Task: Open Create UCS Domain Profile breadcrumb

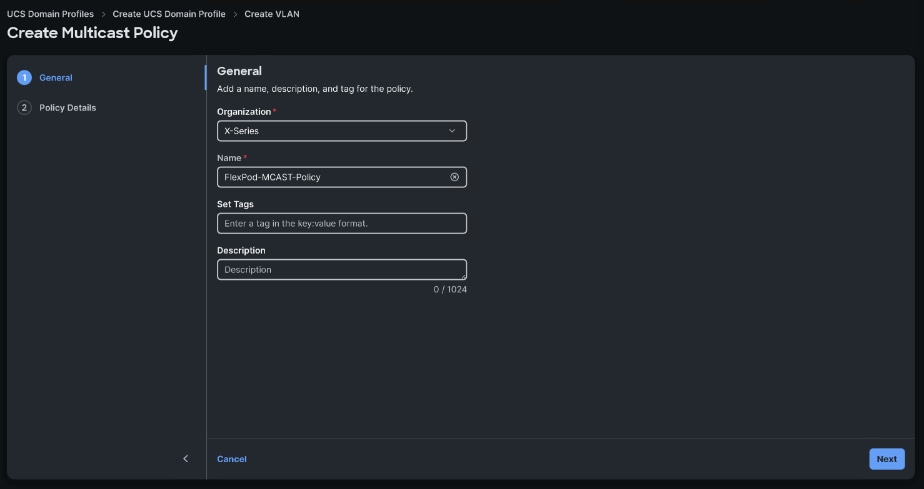Action: point(169,14)
